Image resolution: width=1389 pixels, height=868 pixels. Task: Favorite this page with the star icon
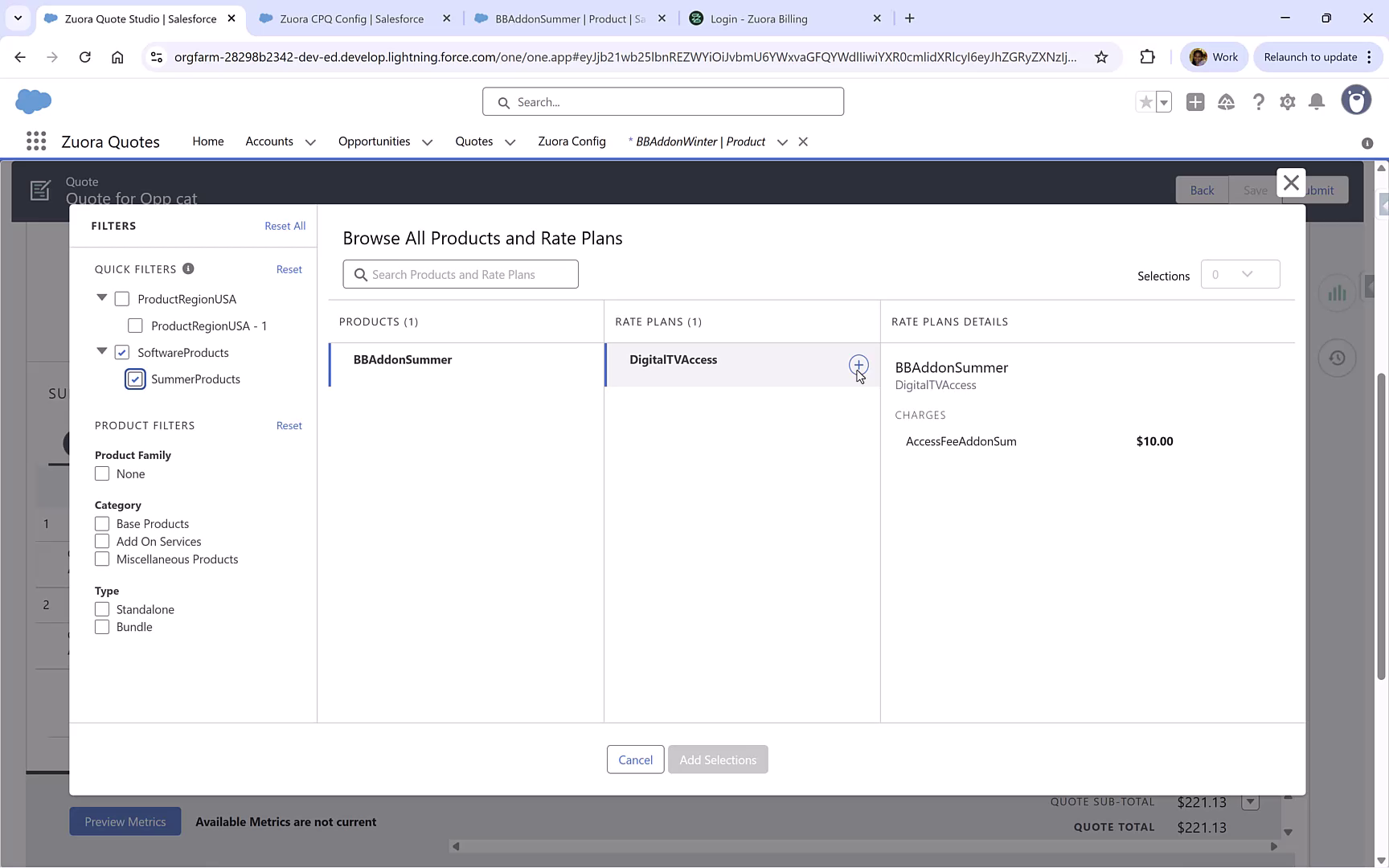pos(1145,102)
